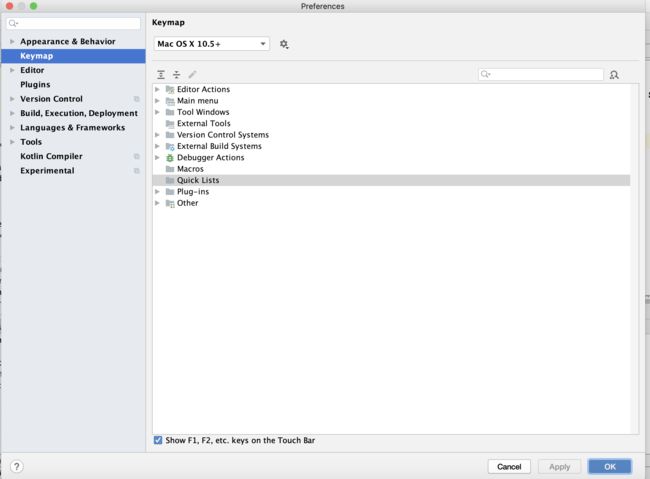Expand the Other tree node

click(x=158, y=203)
